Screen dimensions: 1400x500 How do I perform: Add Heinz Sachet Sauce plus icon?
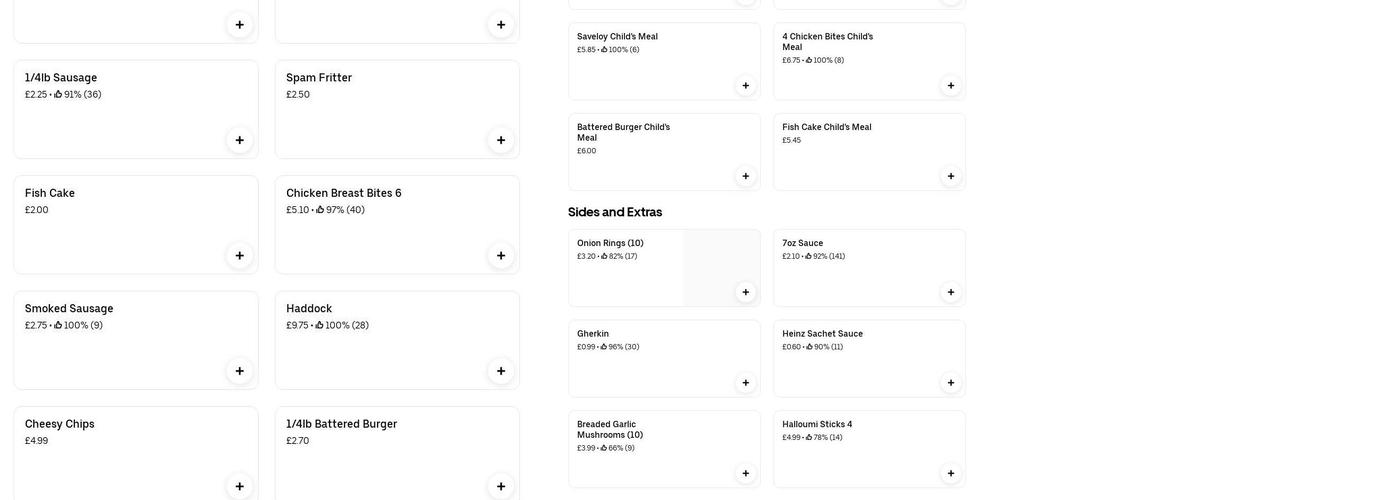pyautogui.click(x=950, y=383)
